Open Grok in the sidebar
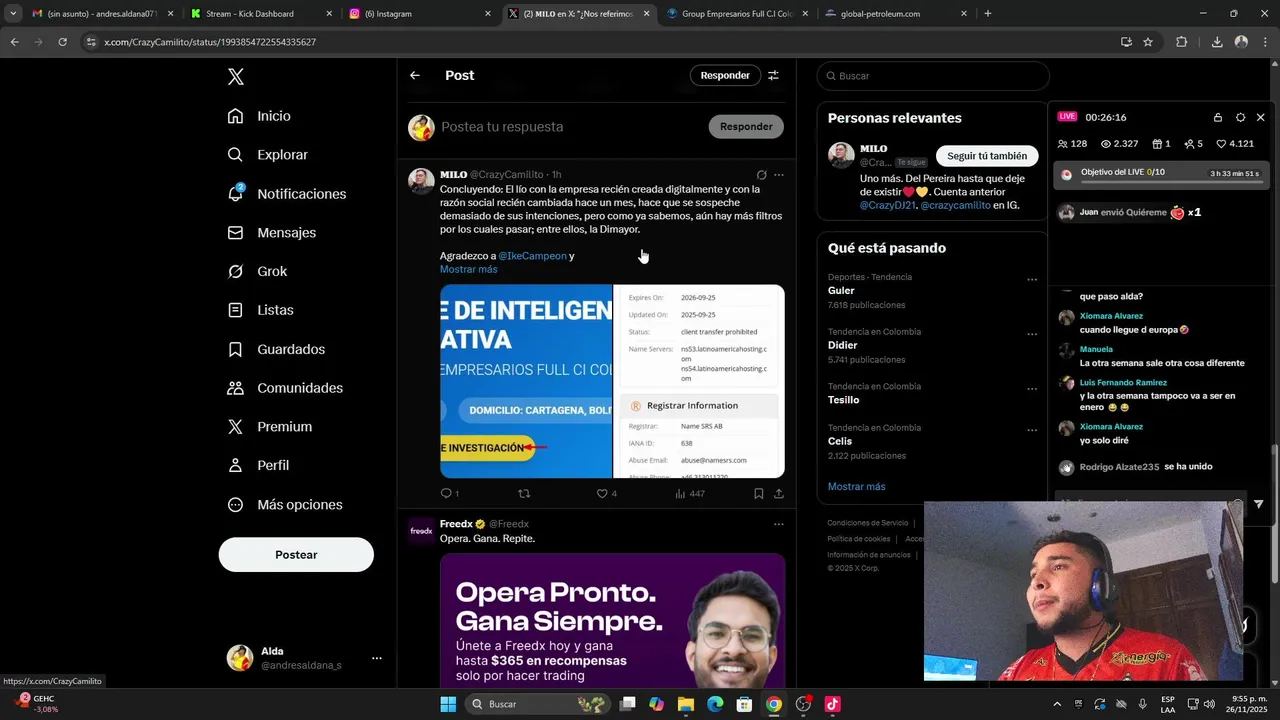Screen dimensions: 1280x720 click(x=257, y=272)
